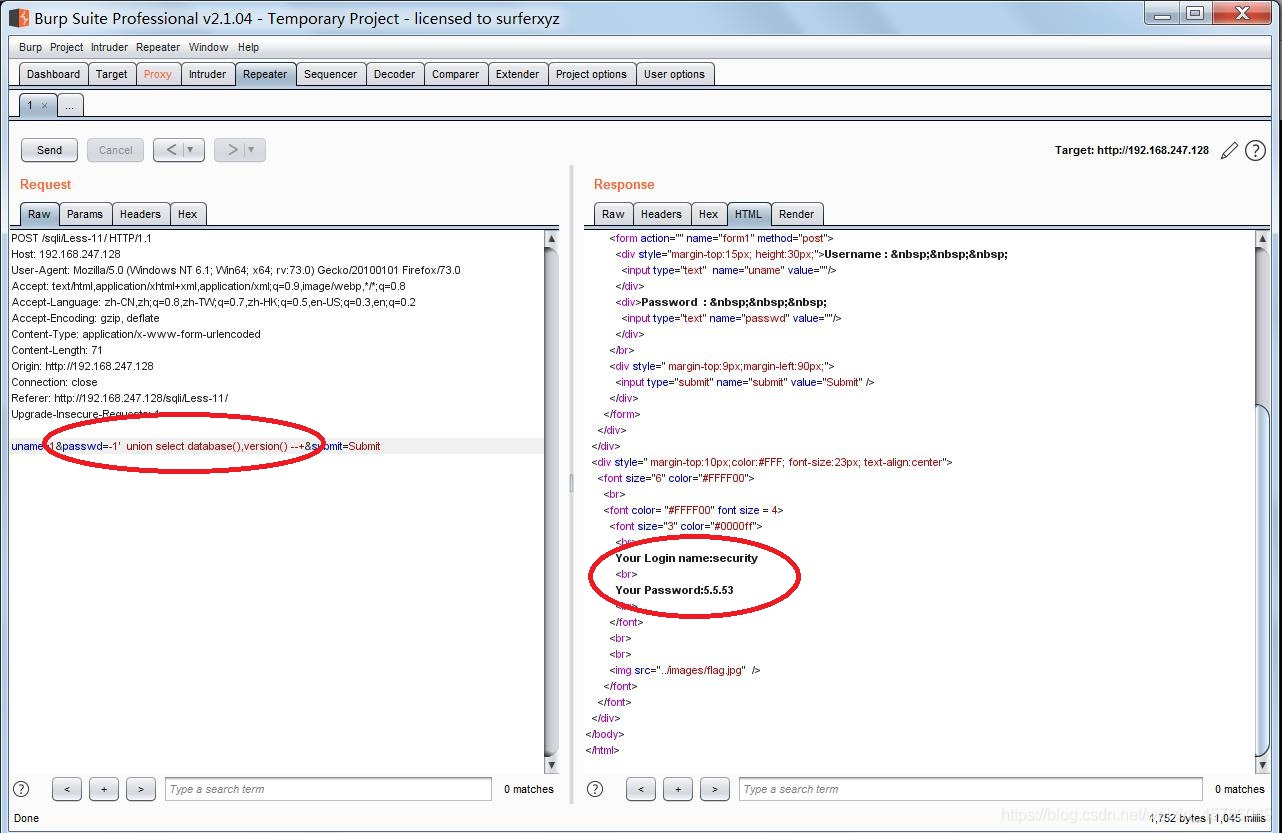Select Repeater request tab 1
The width and height of the screenshot is (1282, 833).
click(x=30, y=105)
